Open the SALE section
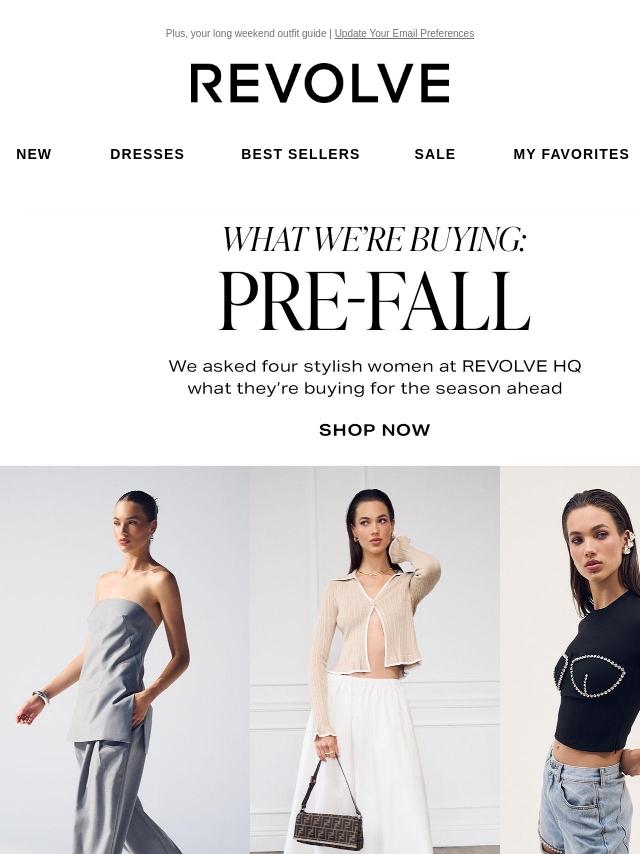This screenshot has width=640, height=854. [435, 154]
